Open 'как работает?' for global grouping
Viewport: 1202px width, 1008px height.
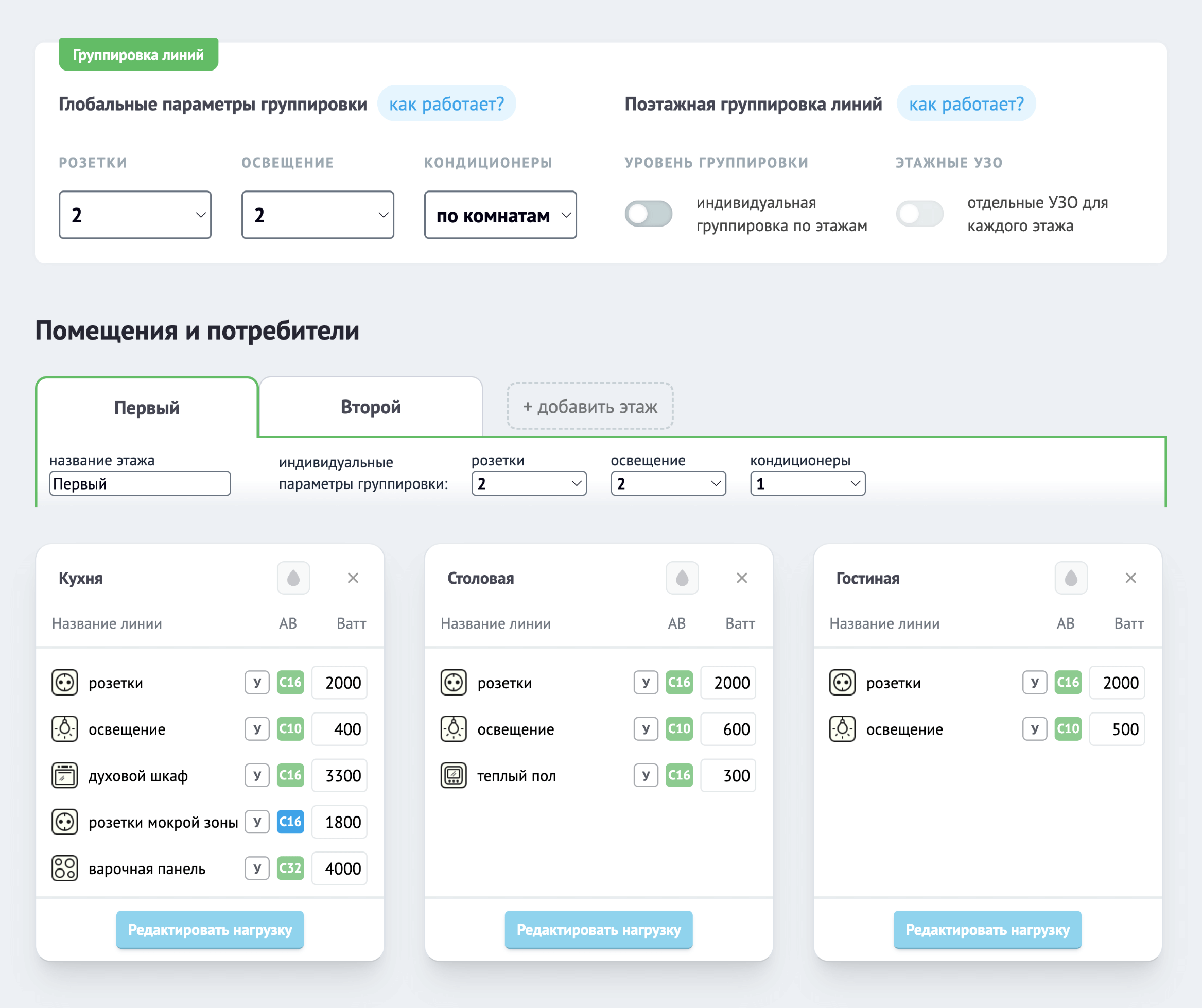click(x=446, y=103)
